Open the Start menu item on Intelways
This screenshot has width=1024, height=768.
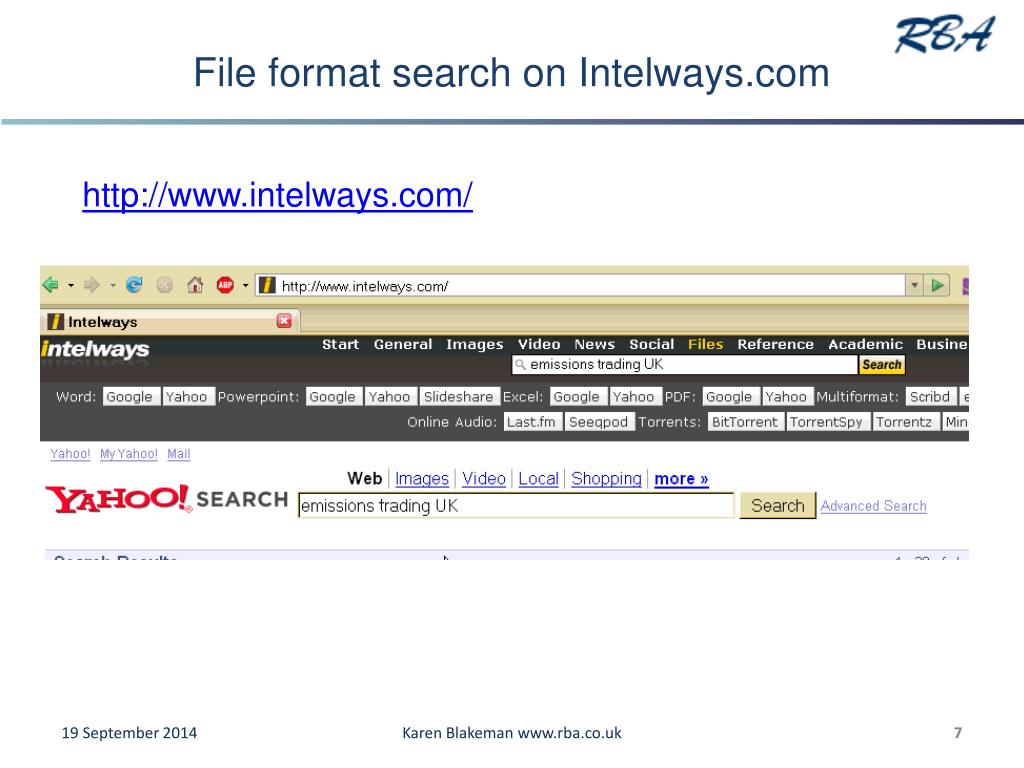[x=340, y=344]
